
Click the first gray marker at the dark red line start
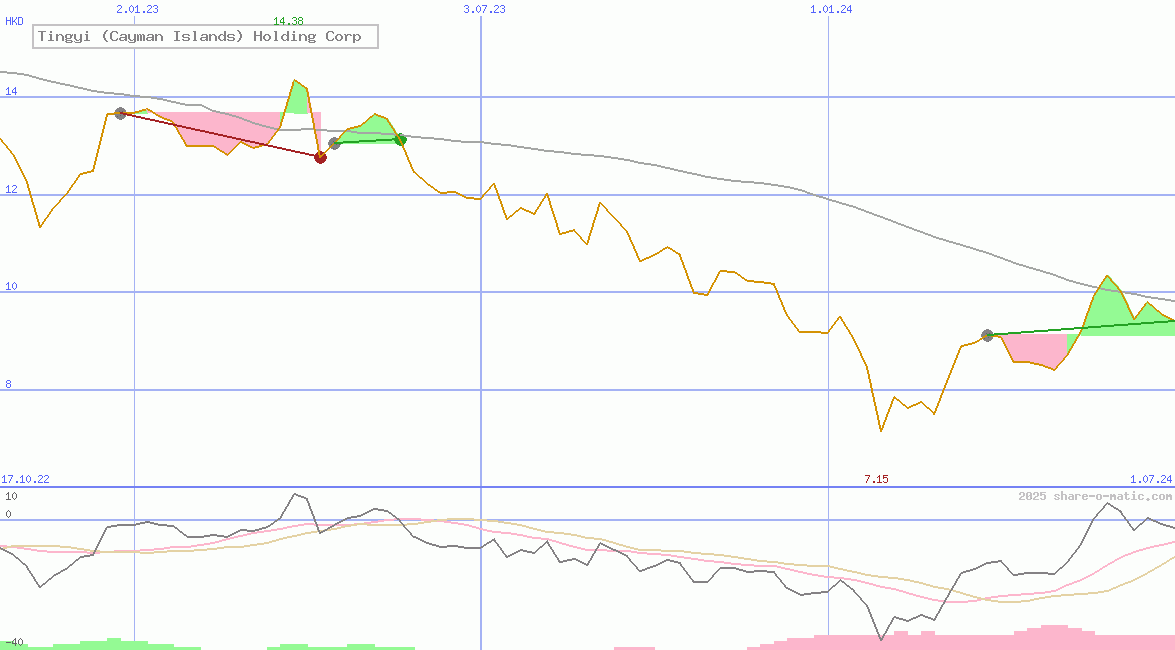pos(120,113)
